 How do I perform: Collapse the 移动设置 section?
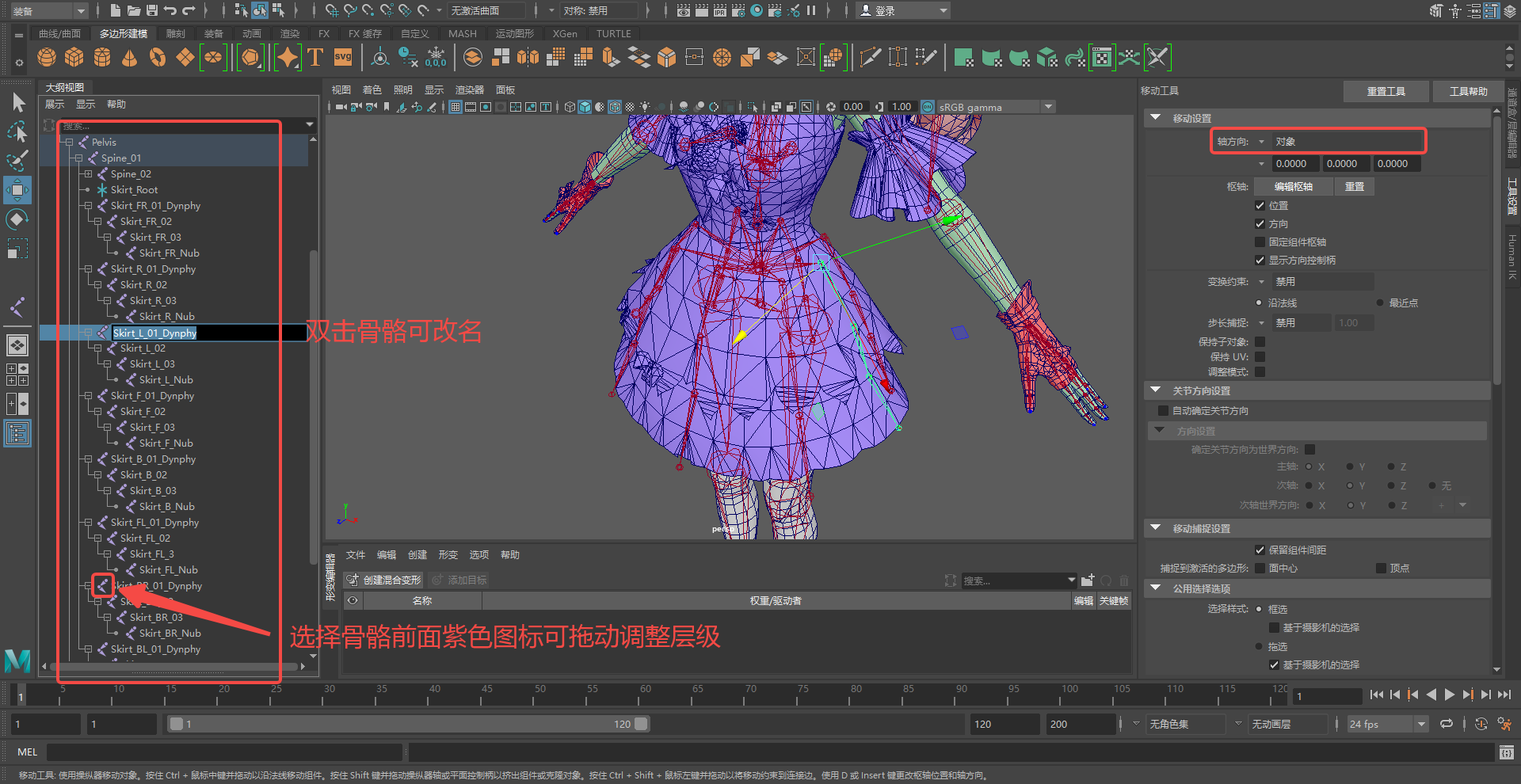point(1156,117)
